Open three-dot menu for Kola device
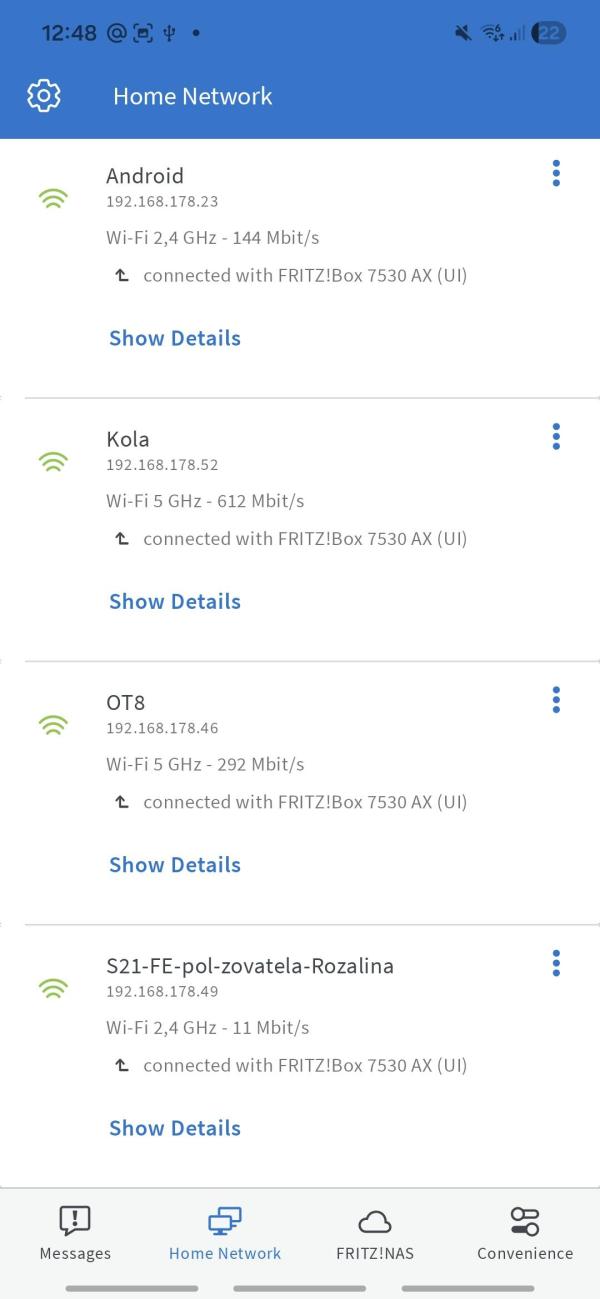This screenshot has height=1299, width=600. [556, 437]
